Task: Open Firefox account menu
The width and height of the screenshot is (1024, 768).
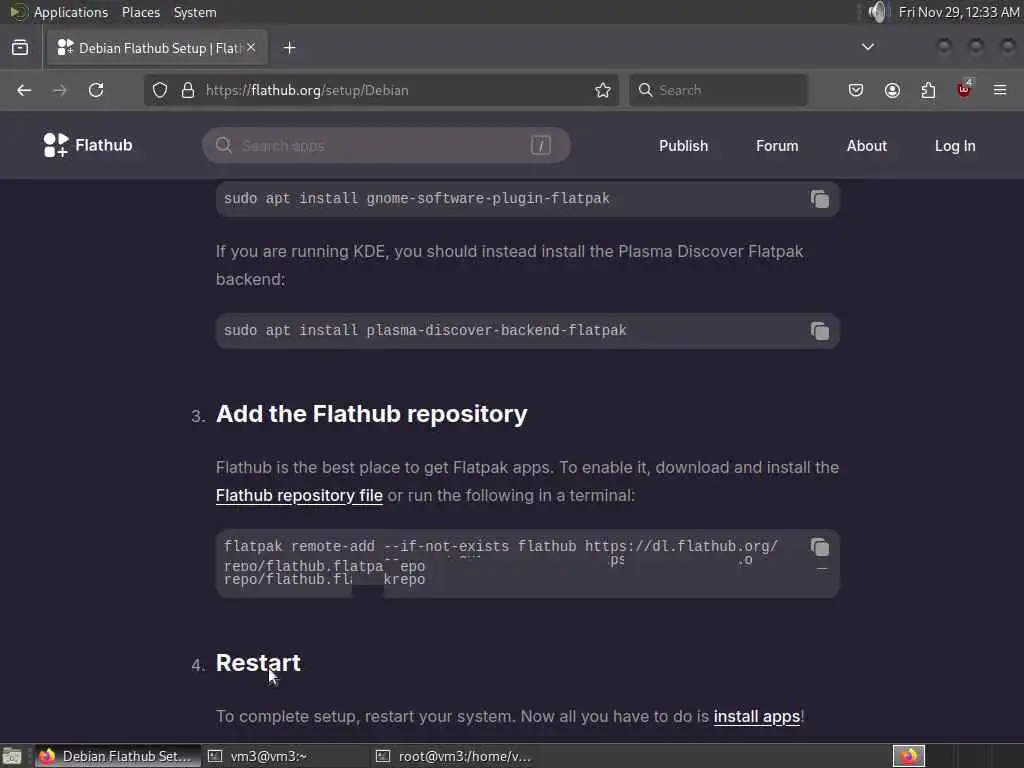Action: [x=892, y=90]
